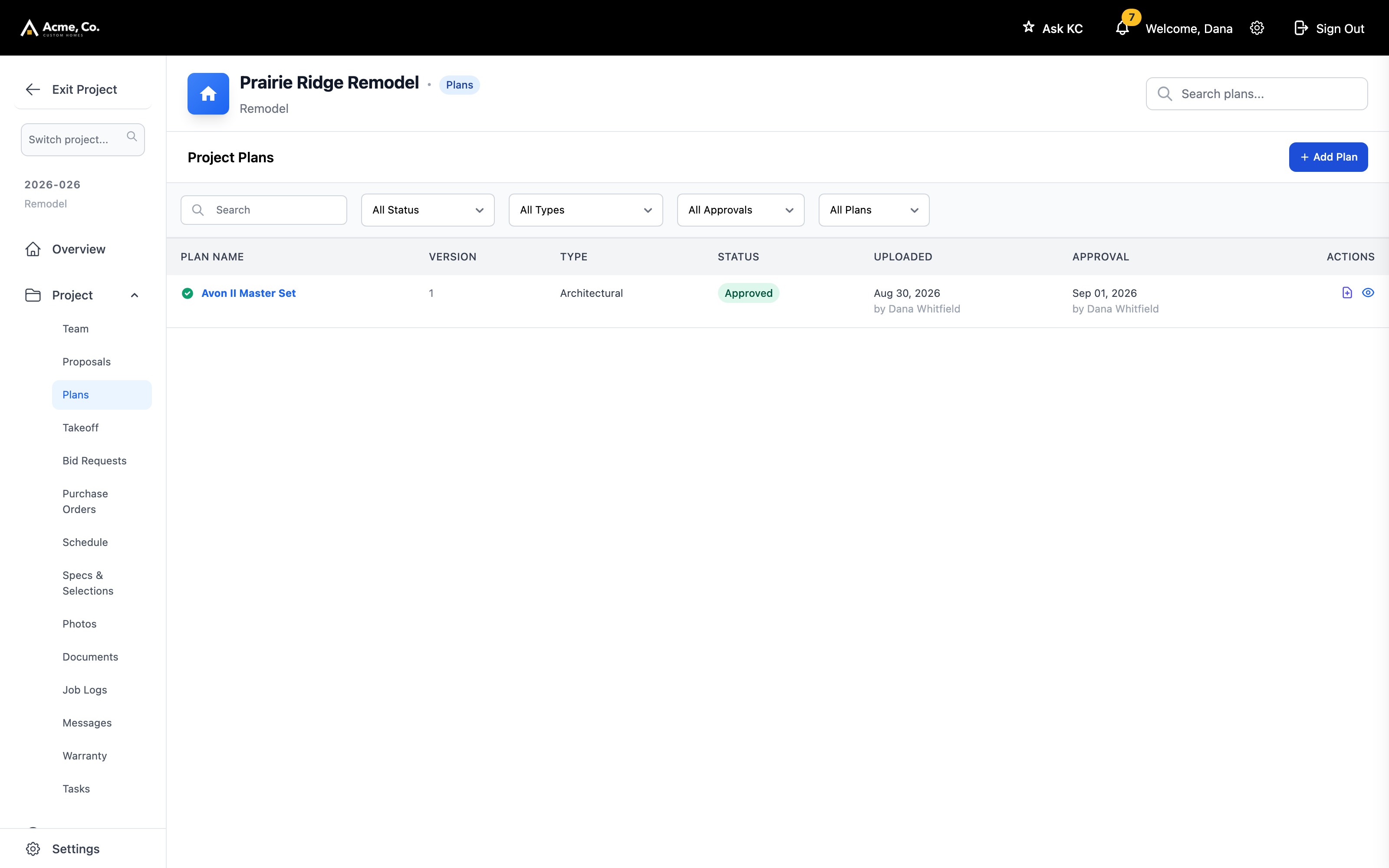Open Overview in sidebar

pyautogui.click(x=79, y=249)
